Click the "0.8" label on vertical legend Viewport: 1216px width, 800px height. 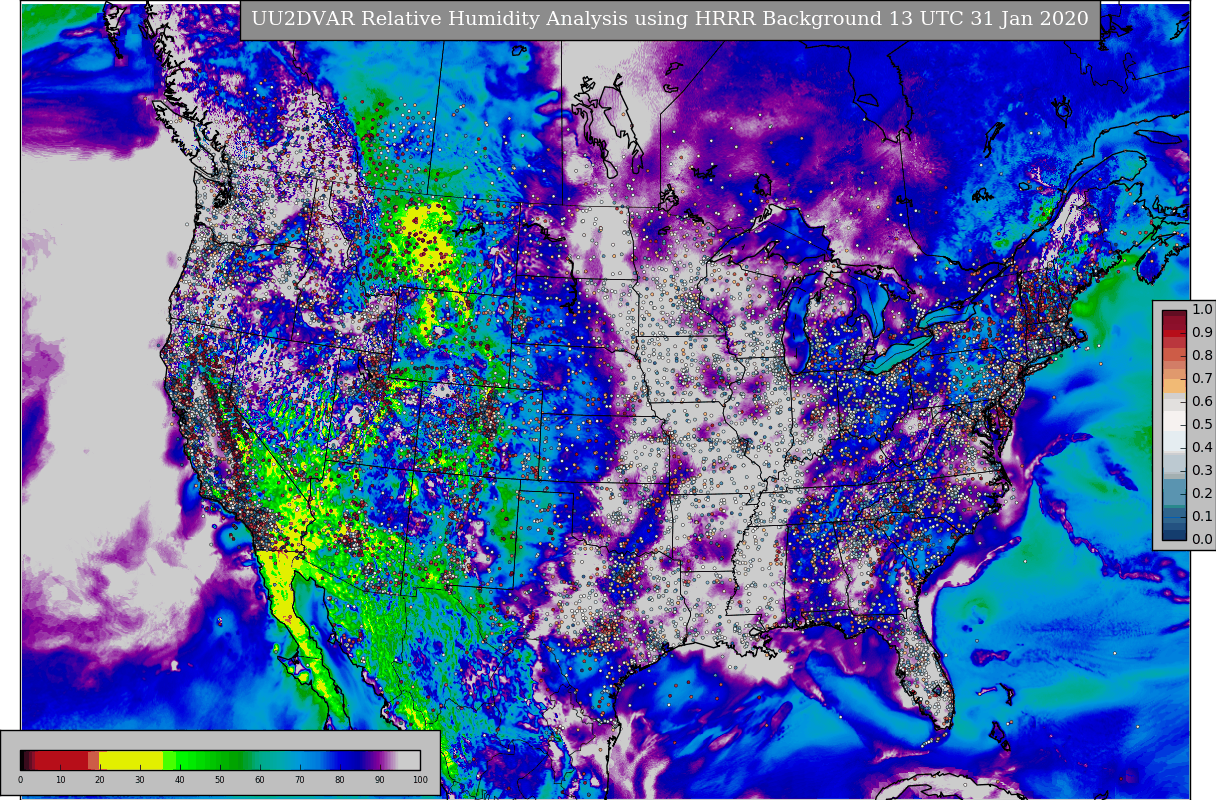coord(1202,355)
